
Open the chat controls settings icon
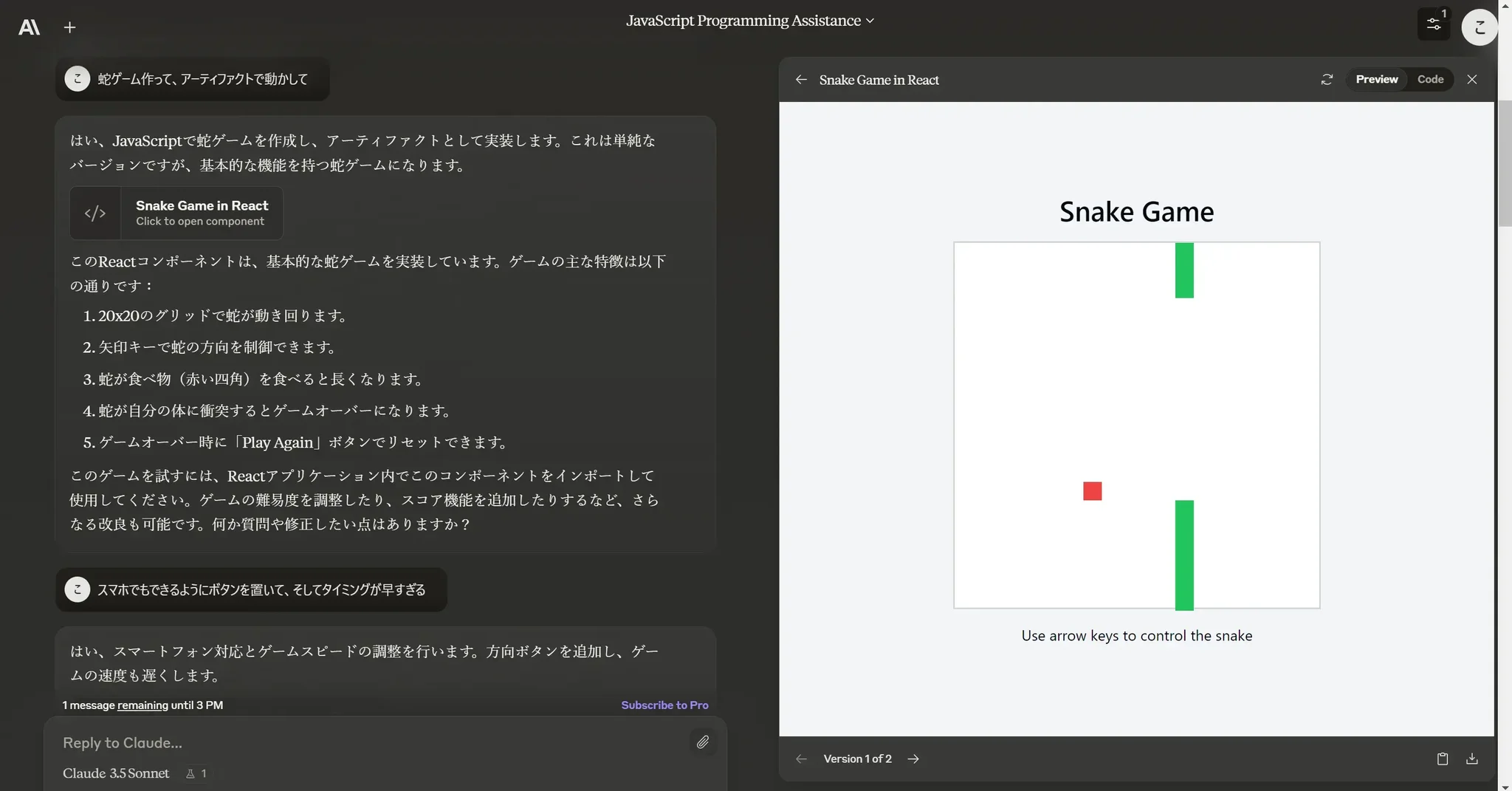pyautogui.click(x=1433, y=24)
